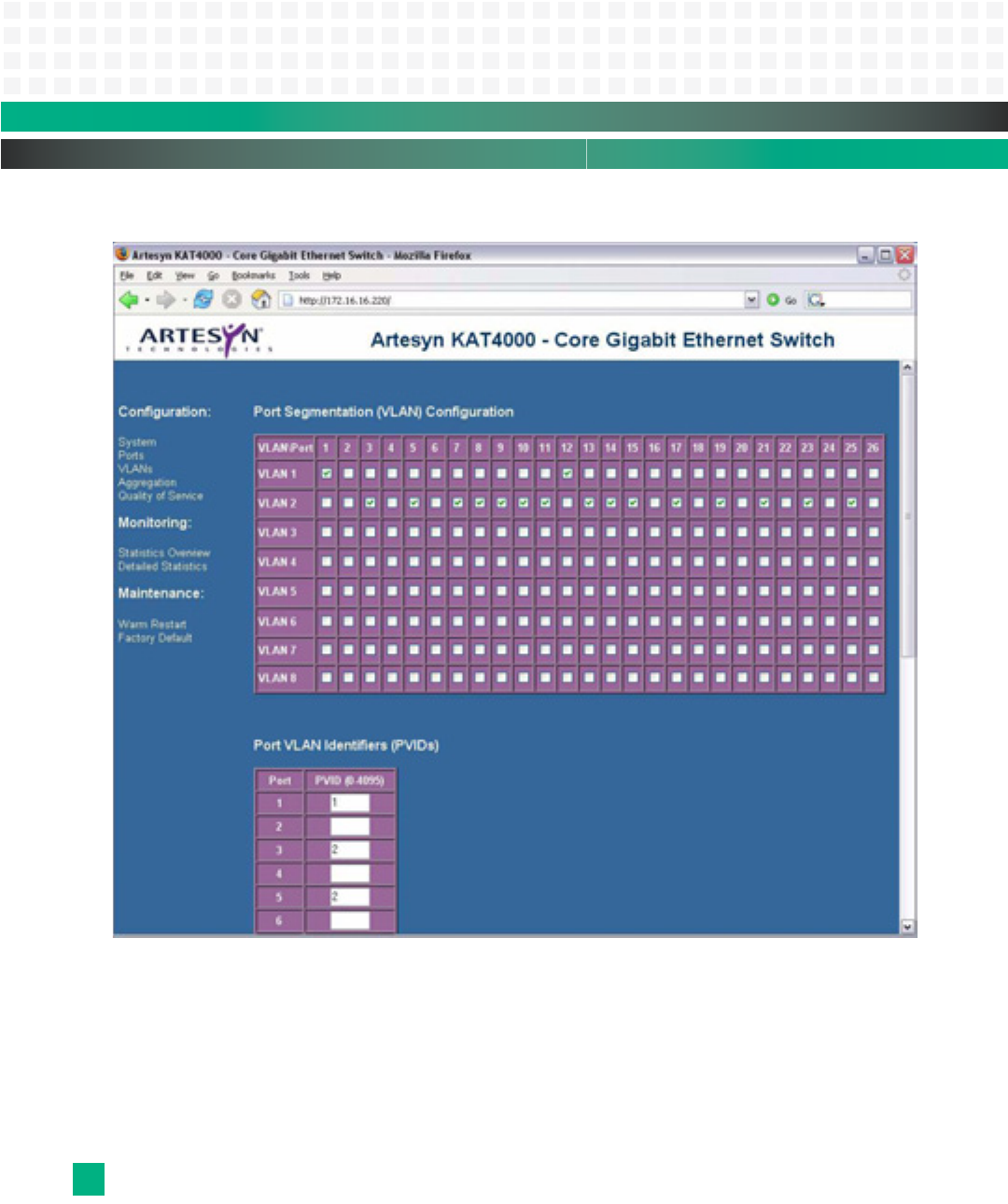Viewport: 1008px width, 1204px height.
Task: Click the 'VLAN/Port' table header cell
Action: click(x=285, y=448)
